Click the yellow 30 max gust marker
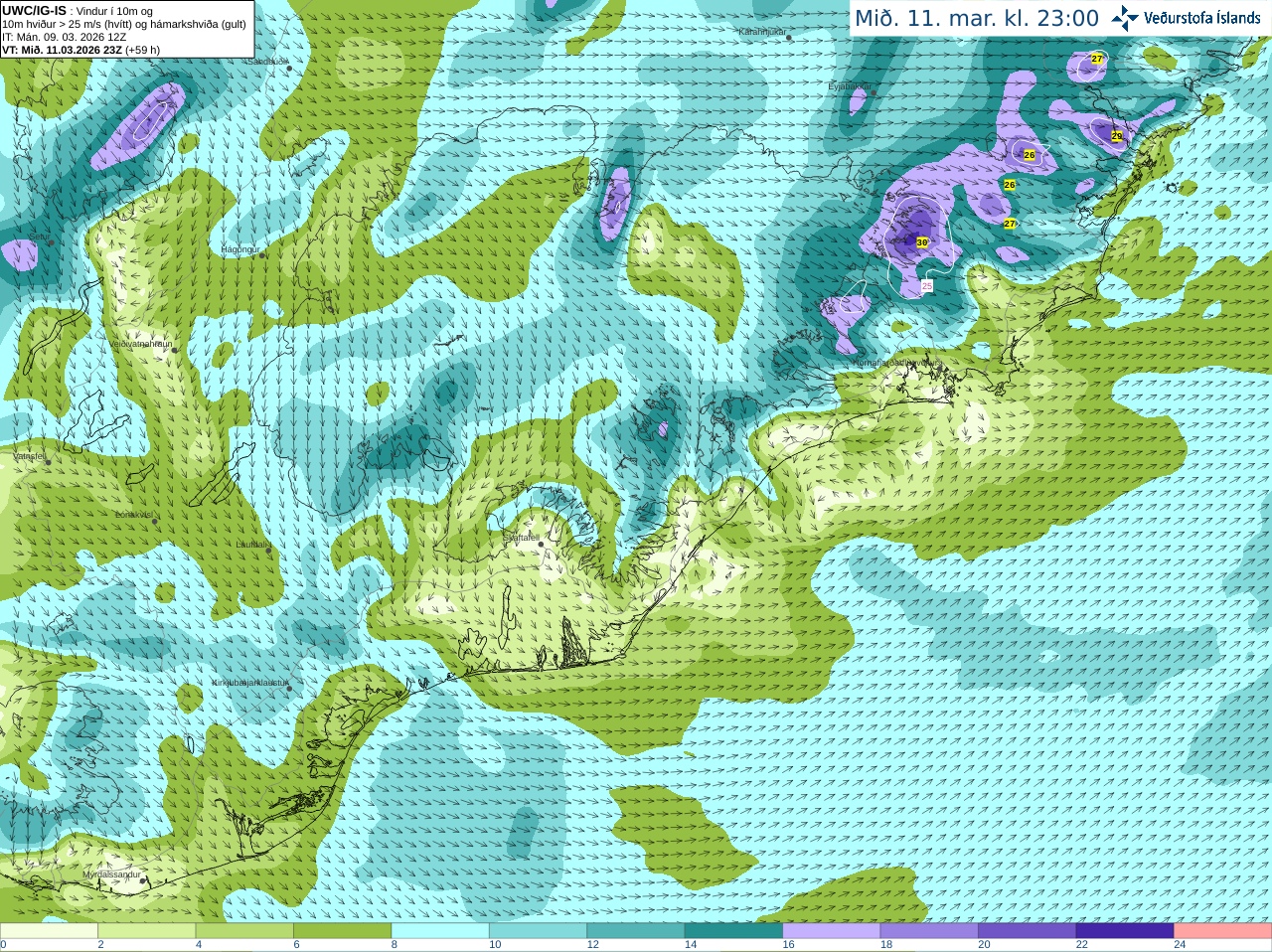Image resolution: width=1272 pixels, height=952 pixels. click(922, 242)
